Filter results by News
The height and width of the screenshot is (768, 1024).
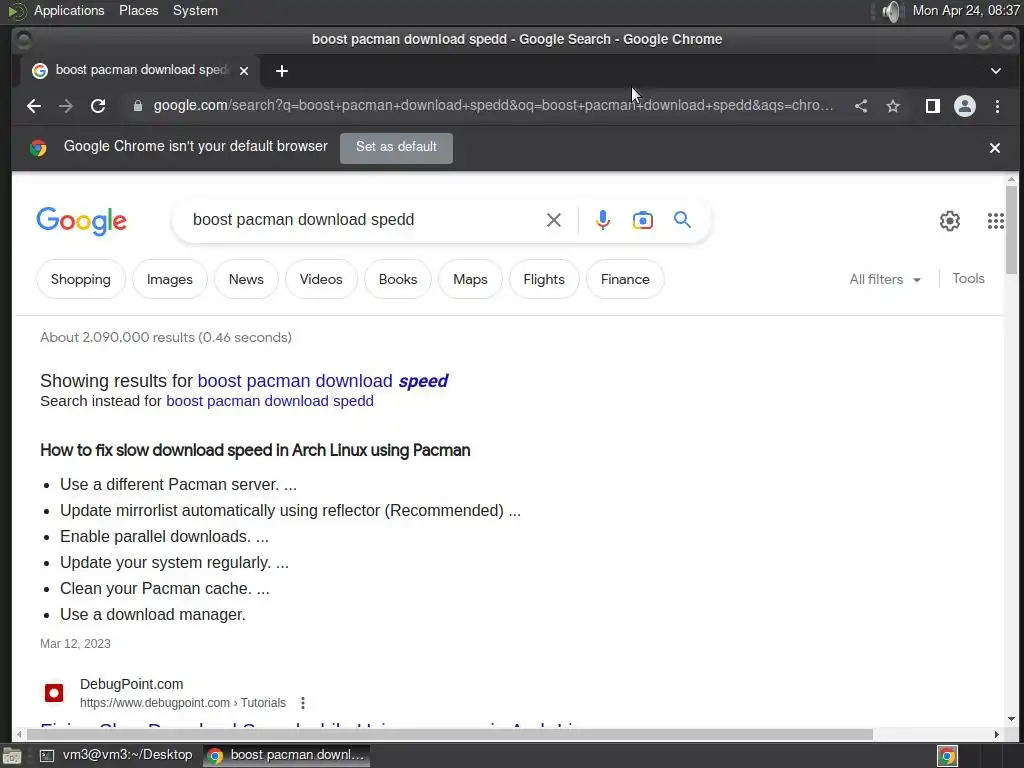246,280
